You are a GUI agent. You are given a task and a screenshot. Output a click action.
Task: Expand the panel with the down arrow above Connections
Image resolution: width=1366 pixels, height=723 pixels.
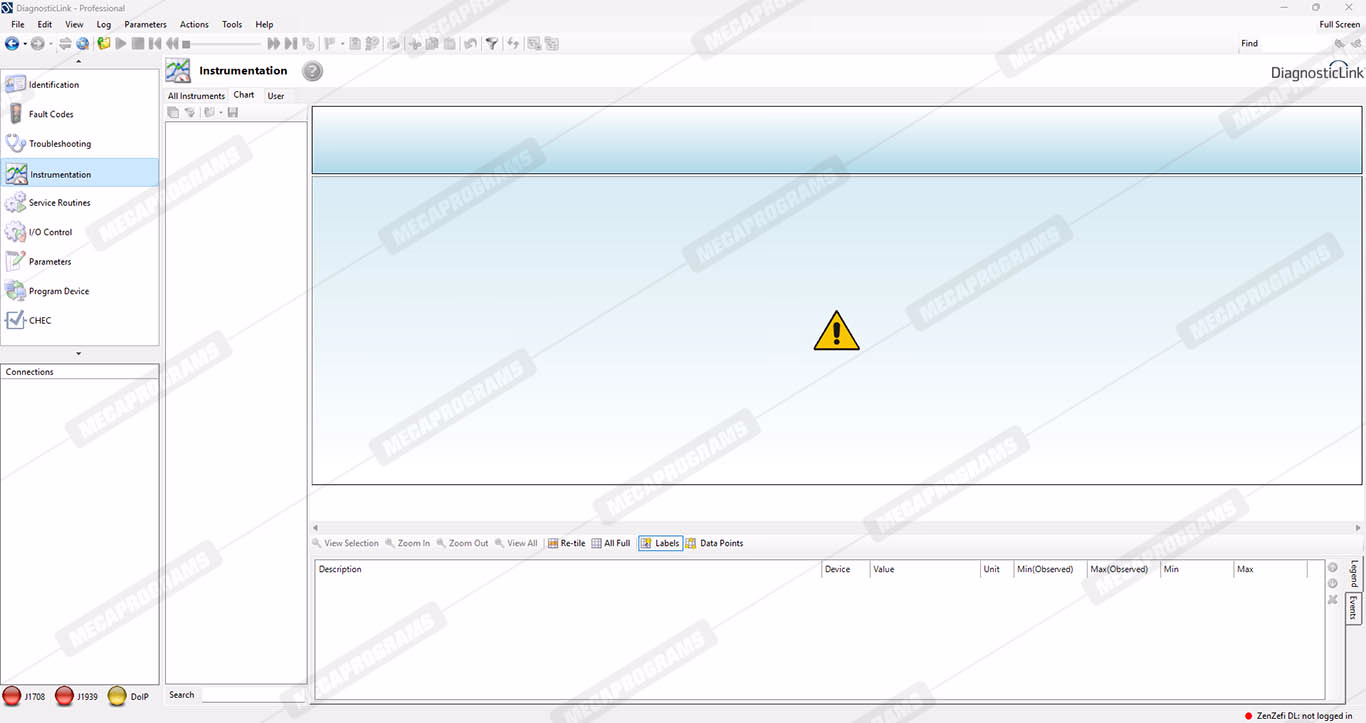[x=79, y=354]
